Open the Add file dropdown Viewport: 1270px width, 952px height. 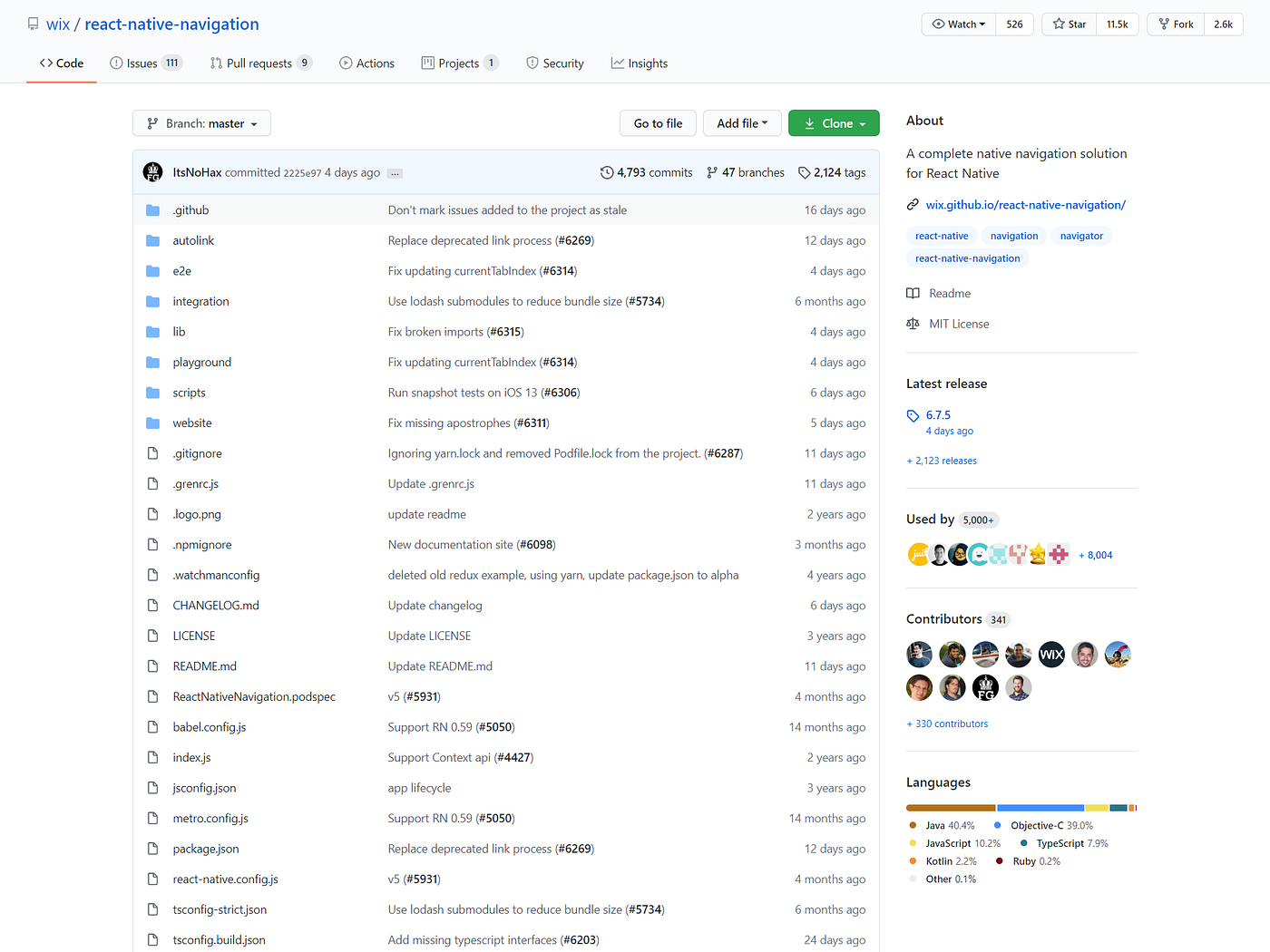click(742, 122)
